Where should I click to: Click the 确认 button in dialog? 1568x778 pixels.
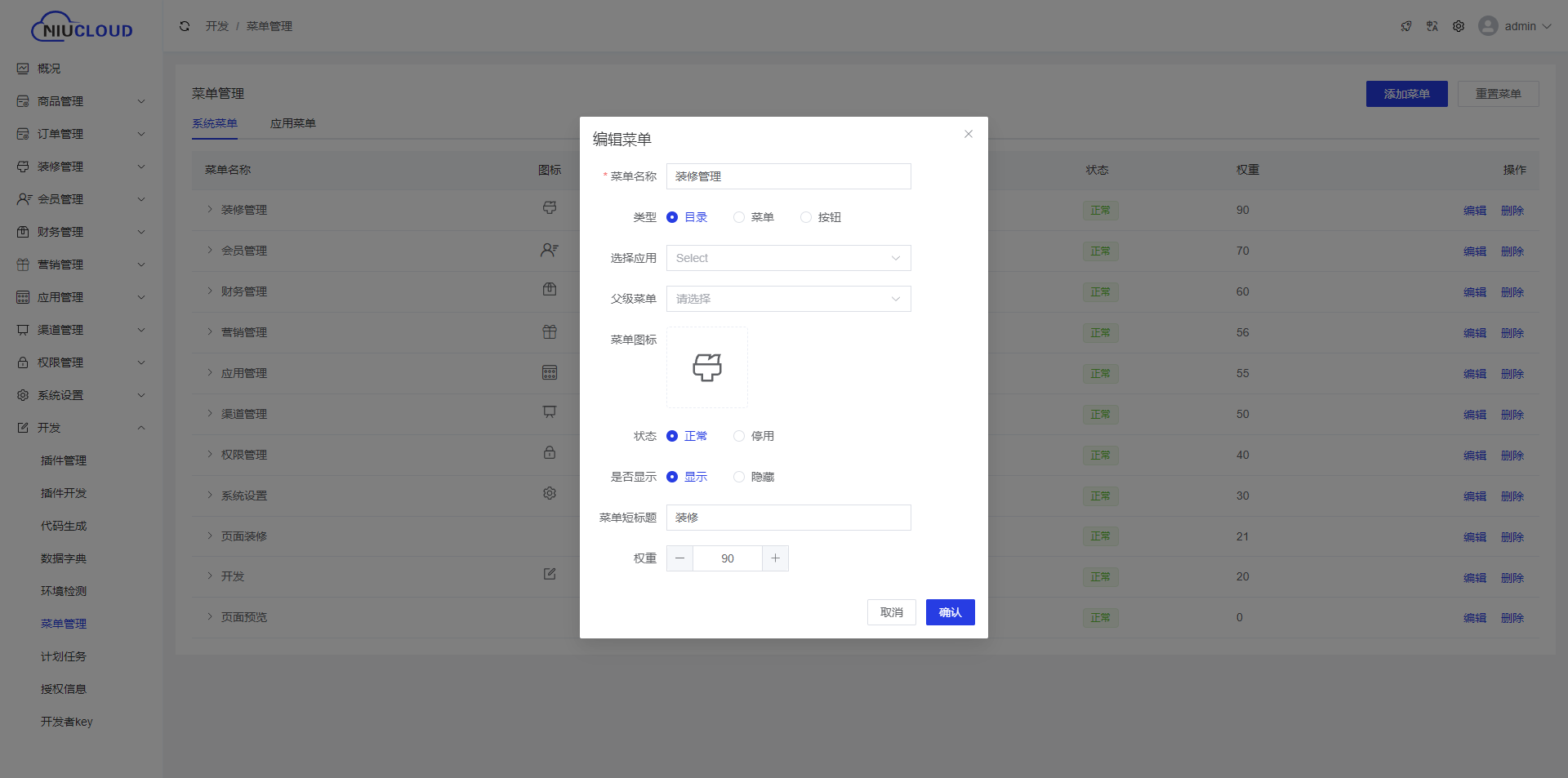pyautogui.click(x=951, y=612)
